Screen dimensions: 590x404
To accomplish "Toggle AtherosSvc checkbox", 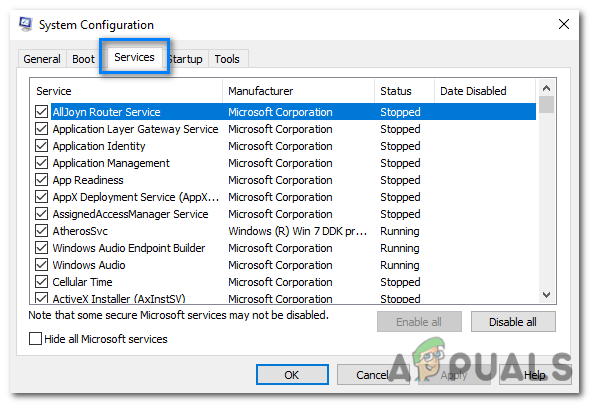I will [x=41, y=231].
